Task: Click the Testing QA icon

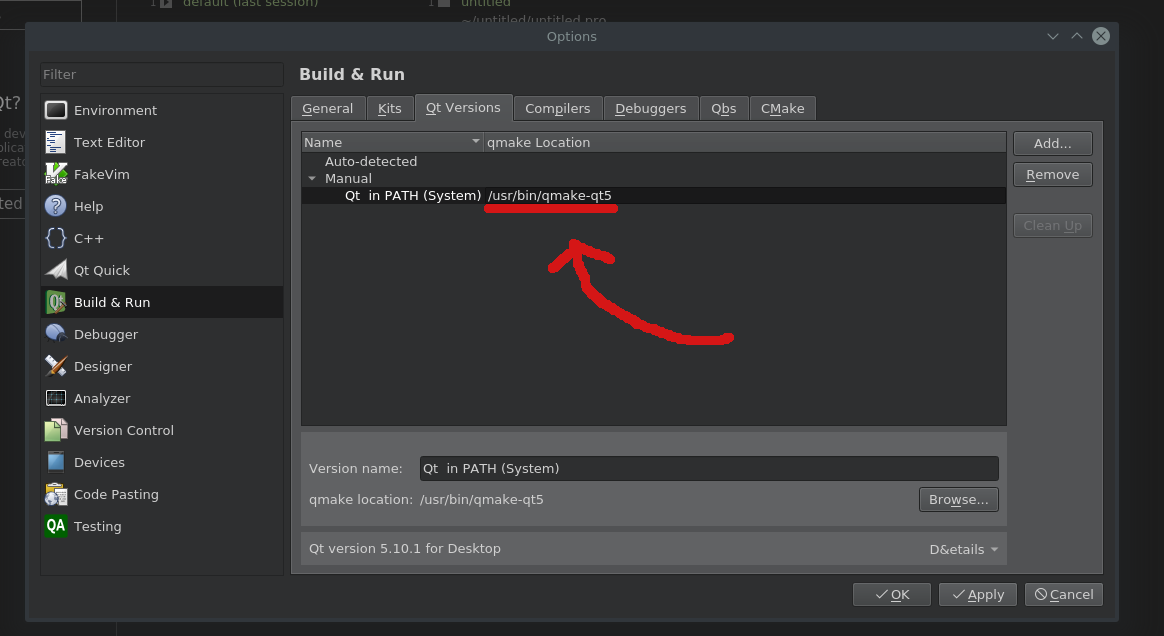Action: (x=56, y=525)
